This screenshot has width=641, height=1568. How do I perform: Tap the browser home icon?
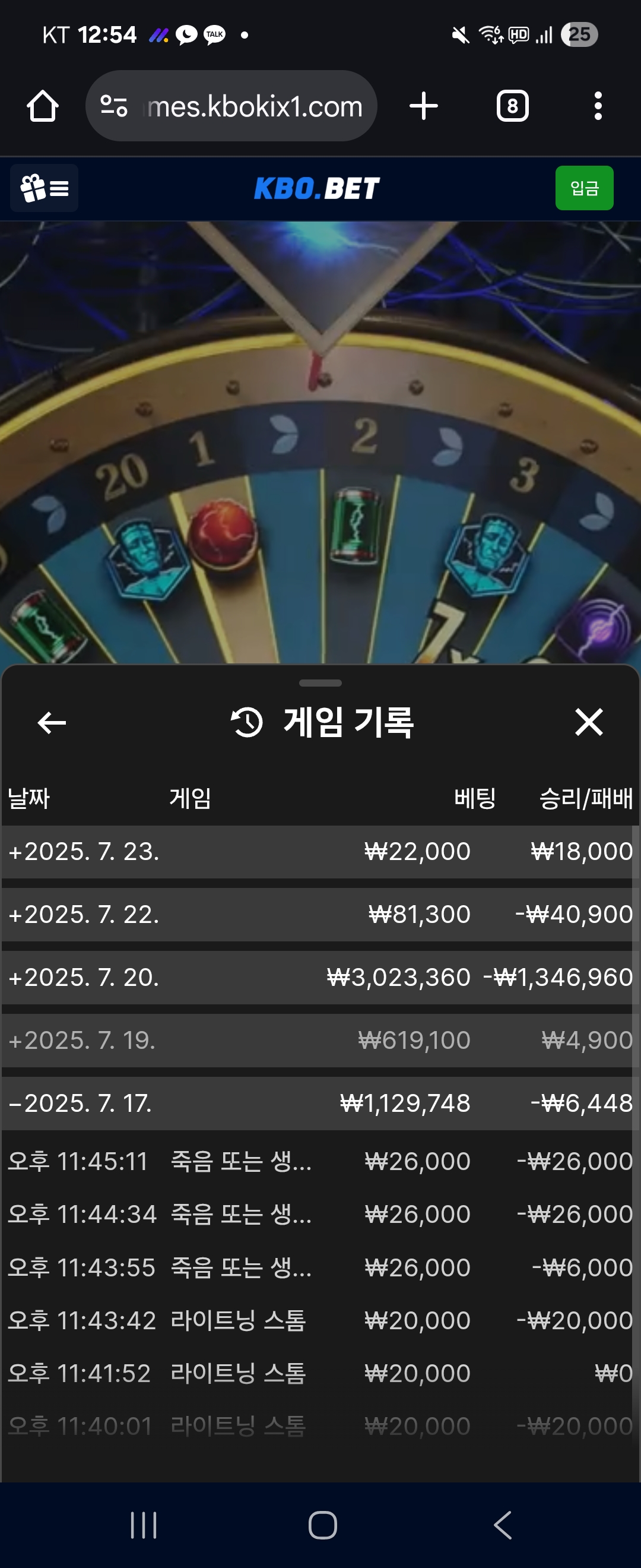43,106
